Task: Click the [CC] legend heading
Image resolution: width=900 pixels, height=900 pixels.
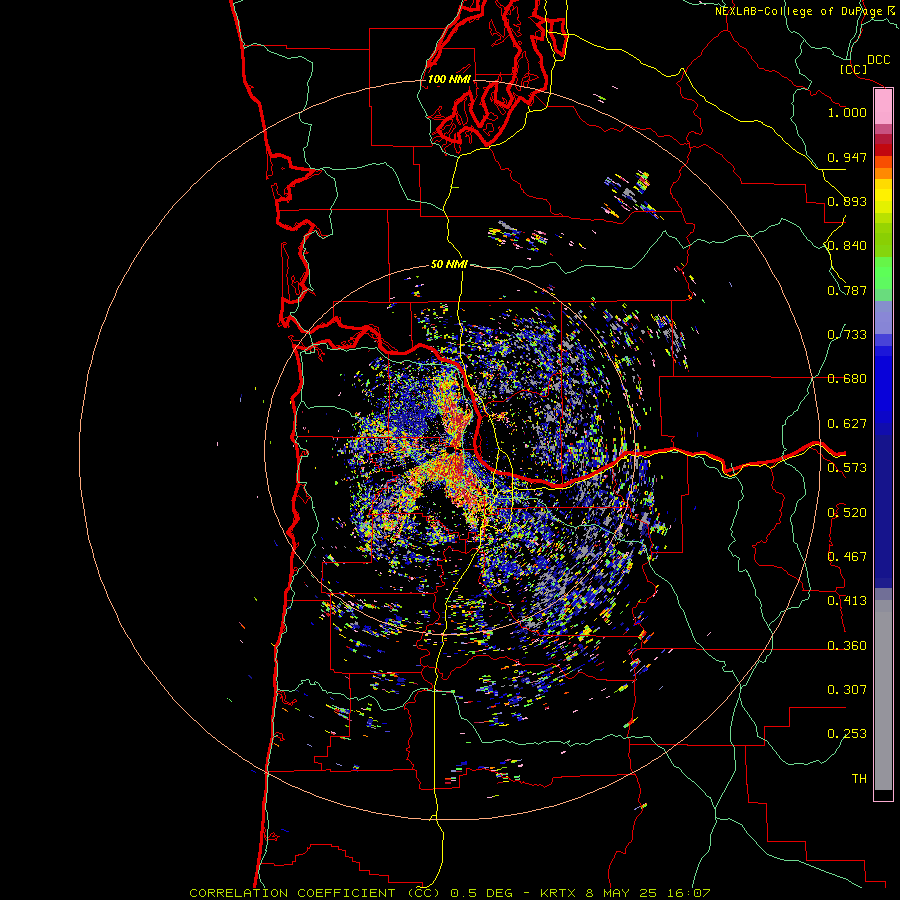Action: pyautogui.click(x=853, y=69)
